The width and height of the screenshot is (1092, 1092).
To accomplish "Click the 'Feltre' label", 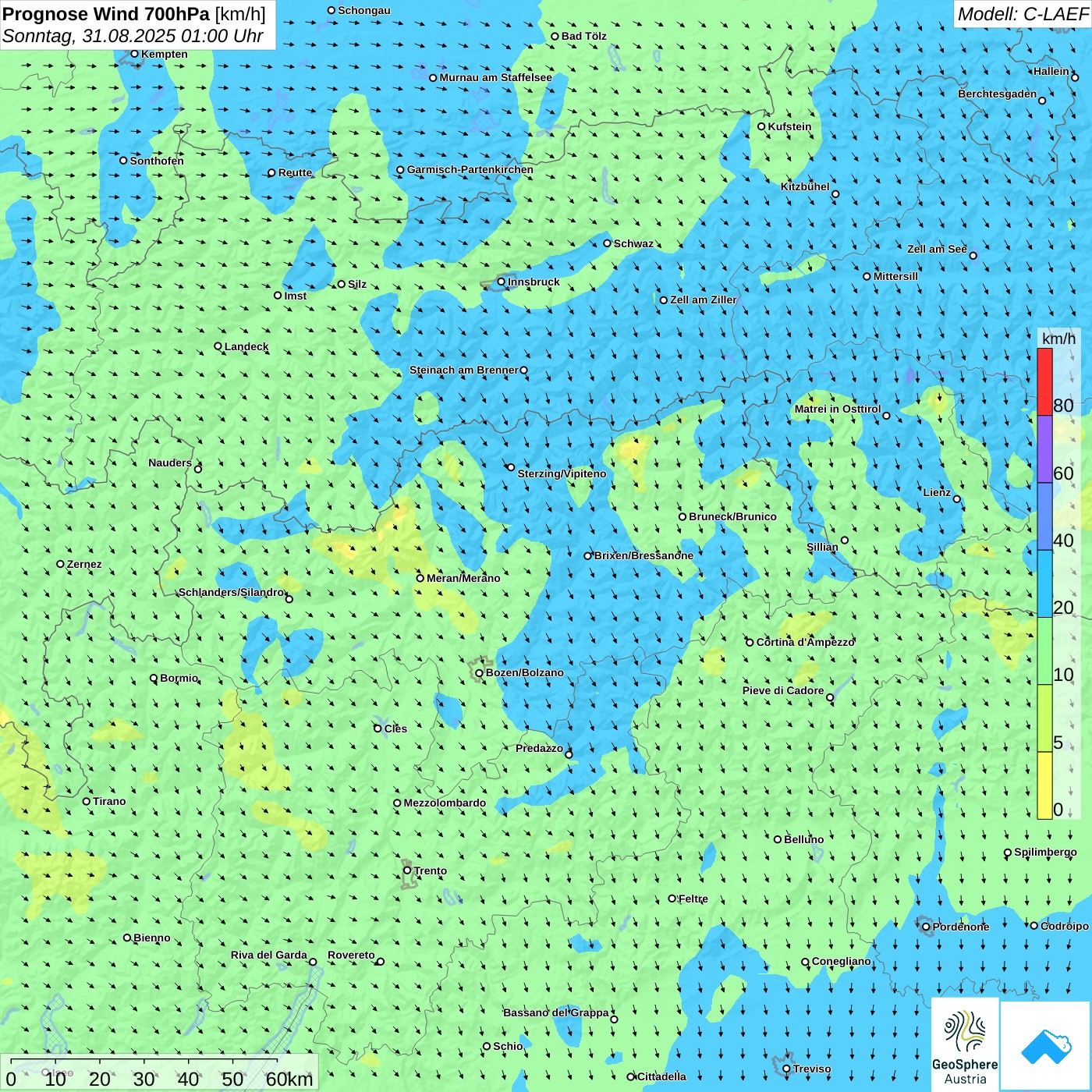I will click(693, 899).
